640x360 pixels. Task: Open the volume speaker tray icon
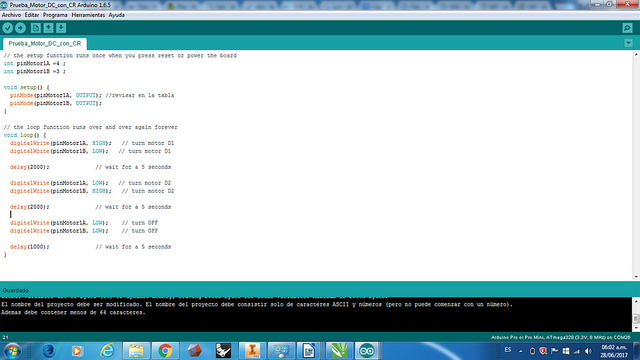tap(588, 351)
